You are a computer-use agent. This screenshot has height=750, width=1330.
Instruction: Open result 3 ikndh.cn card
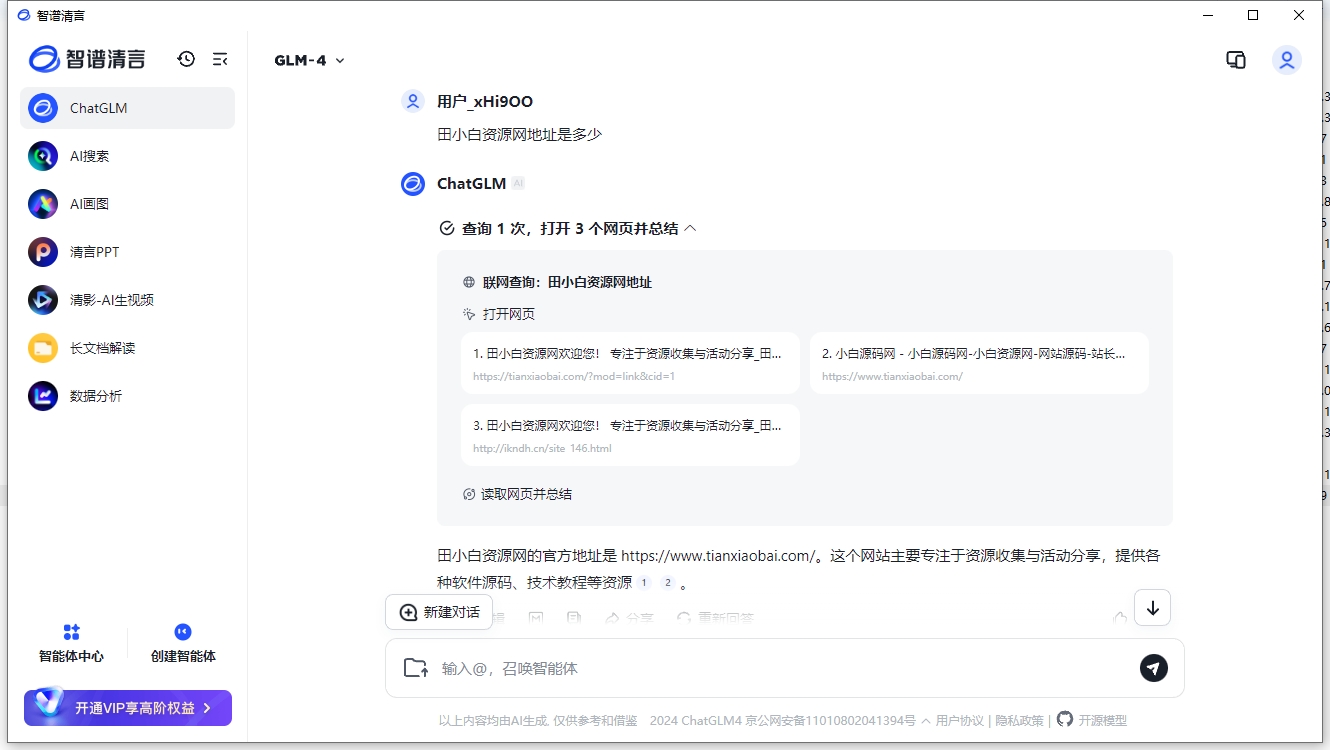tap(630, 435)
